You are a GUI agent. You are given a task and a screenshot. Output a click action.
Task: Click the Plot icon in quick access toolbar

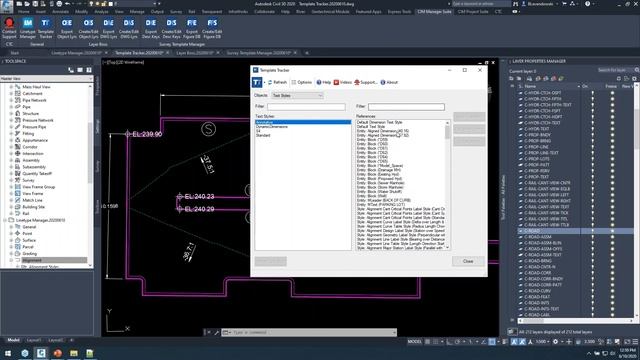(x=59, y=4)
